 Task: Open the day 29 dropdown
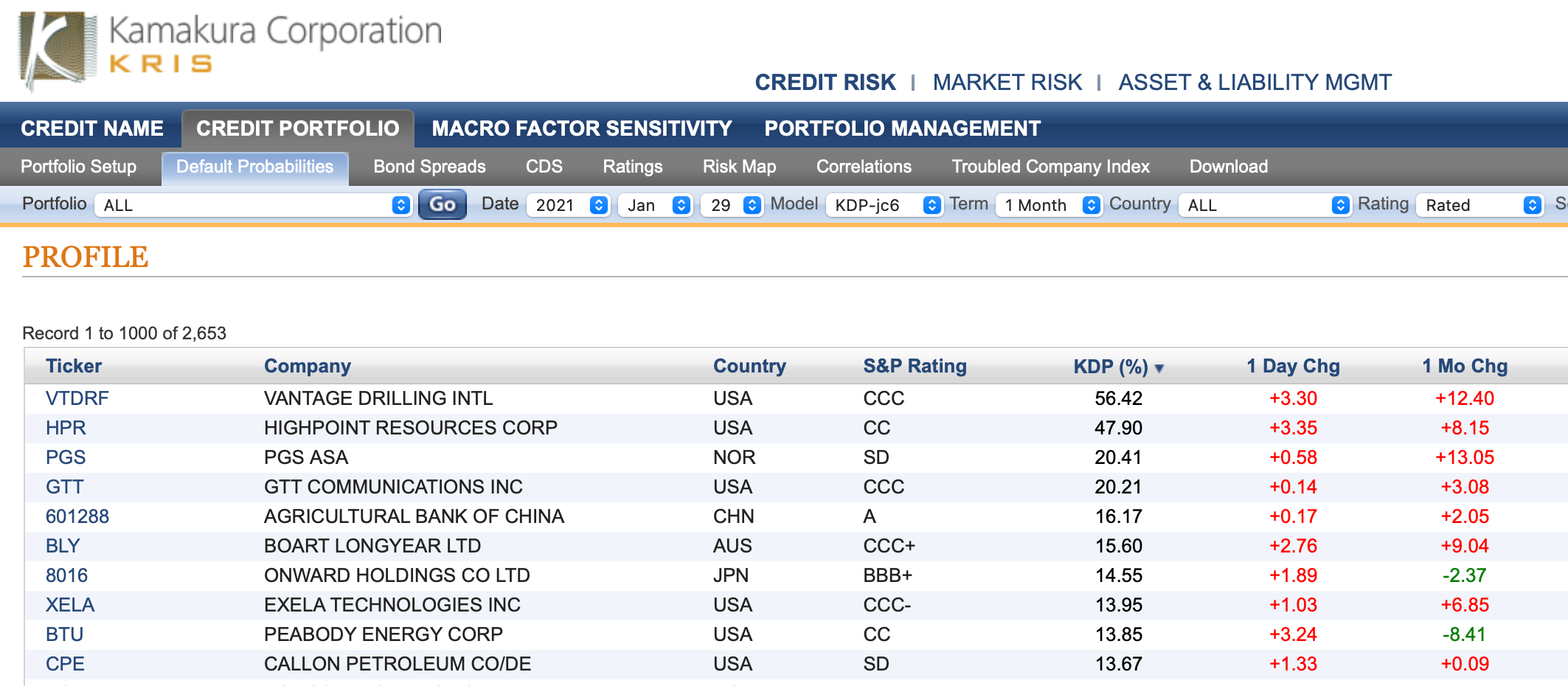(731, 205)
